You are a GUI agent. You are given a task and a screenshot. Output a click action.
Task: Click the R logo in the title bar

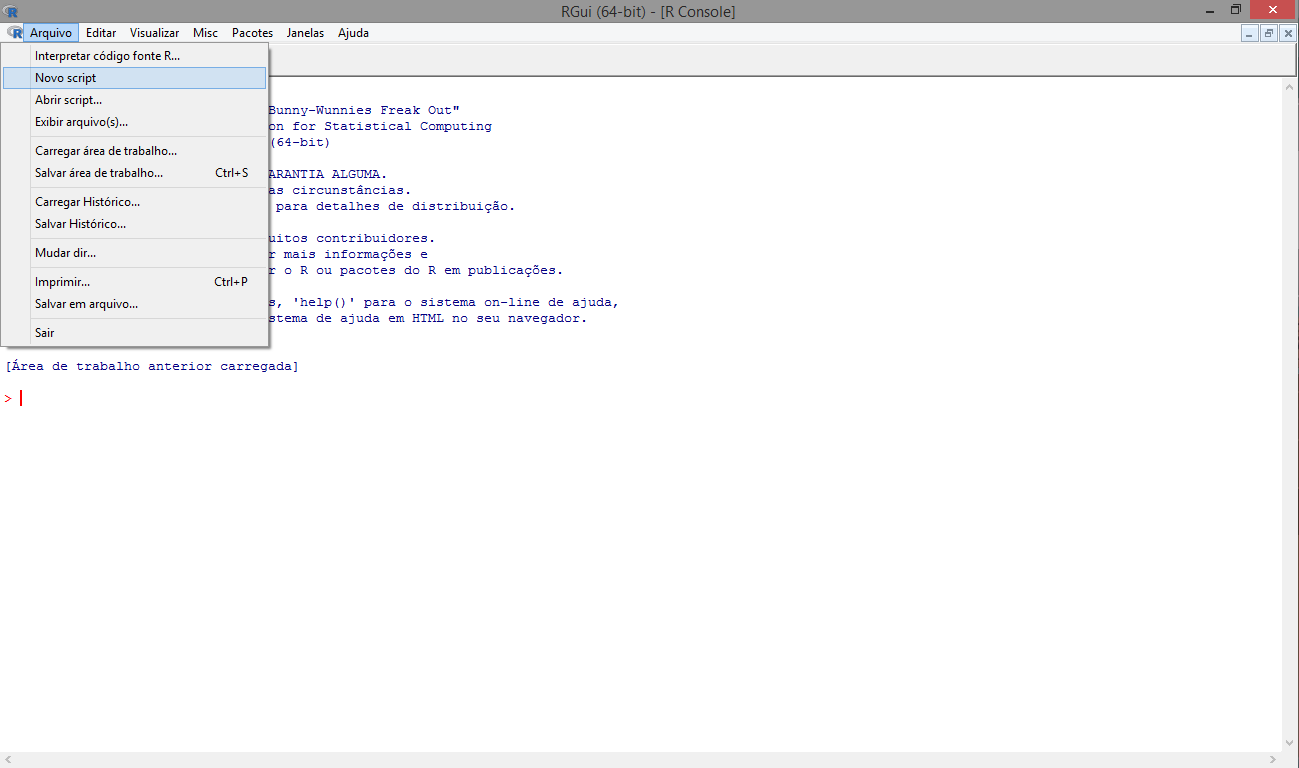pyautogui.click(x=11, y=11)
